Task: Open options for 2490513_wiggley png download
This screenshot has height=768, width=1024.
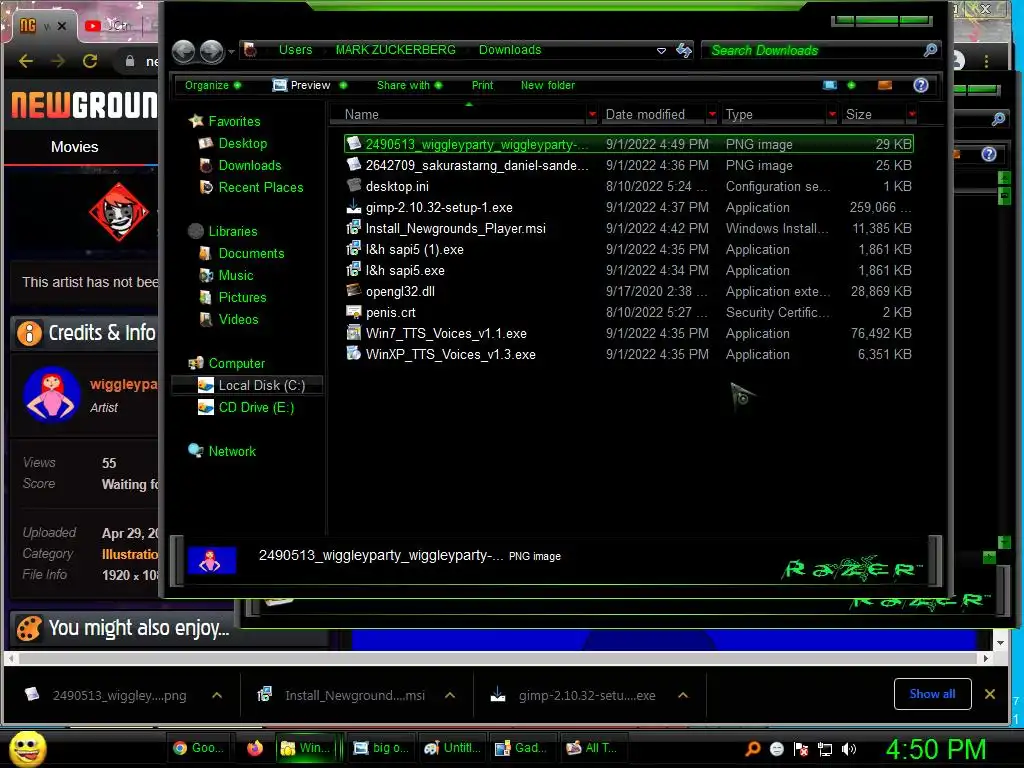Action: coord(217,696)
